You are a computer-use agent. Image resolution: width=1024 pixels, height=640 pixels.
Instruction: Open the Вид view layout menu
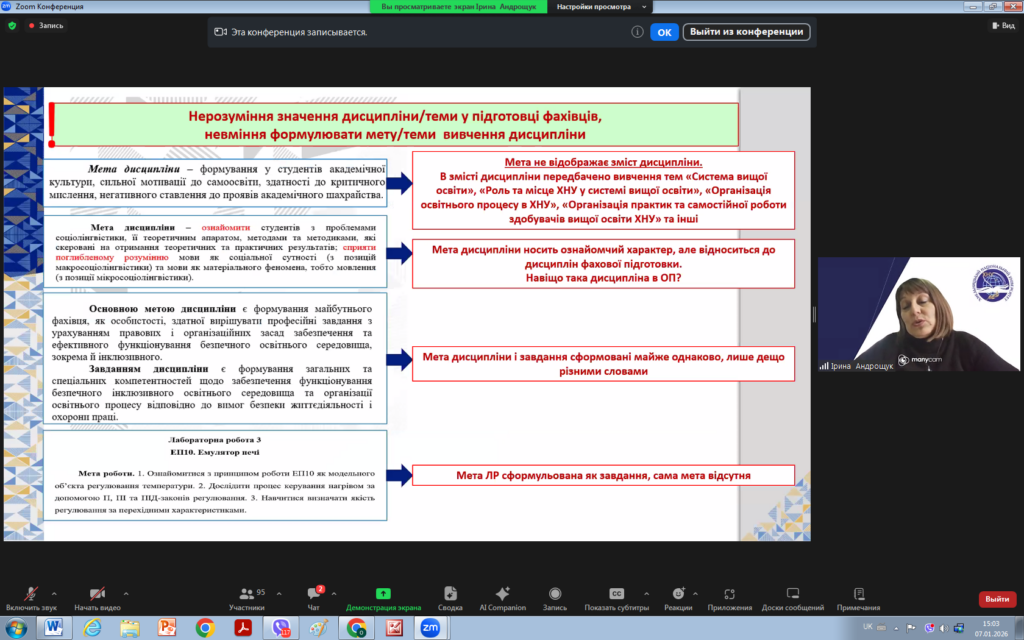pos(1002,26)
